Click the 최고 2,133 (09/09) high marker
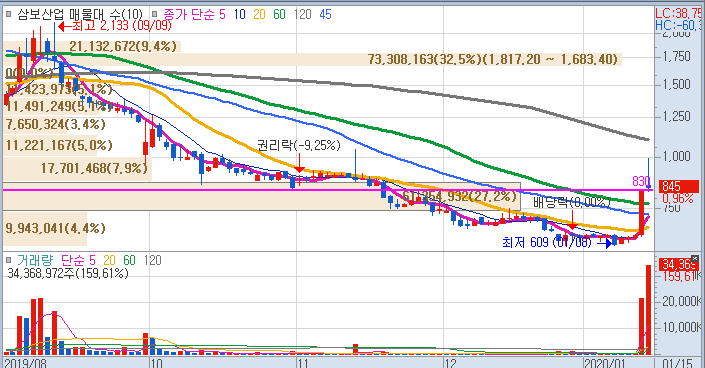 pos(115,26)
